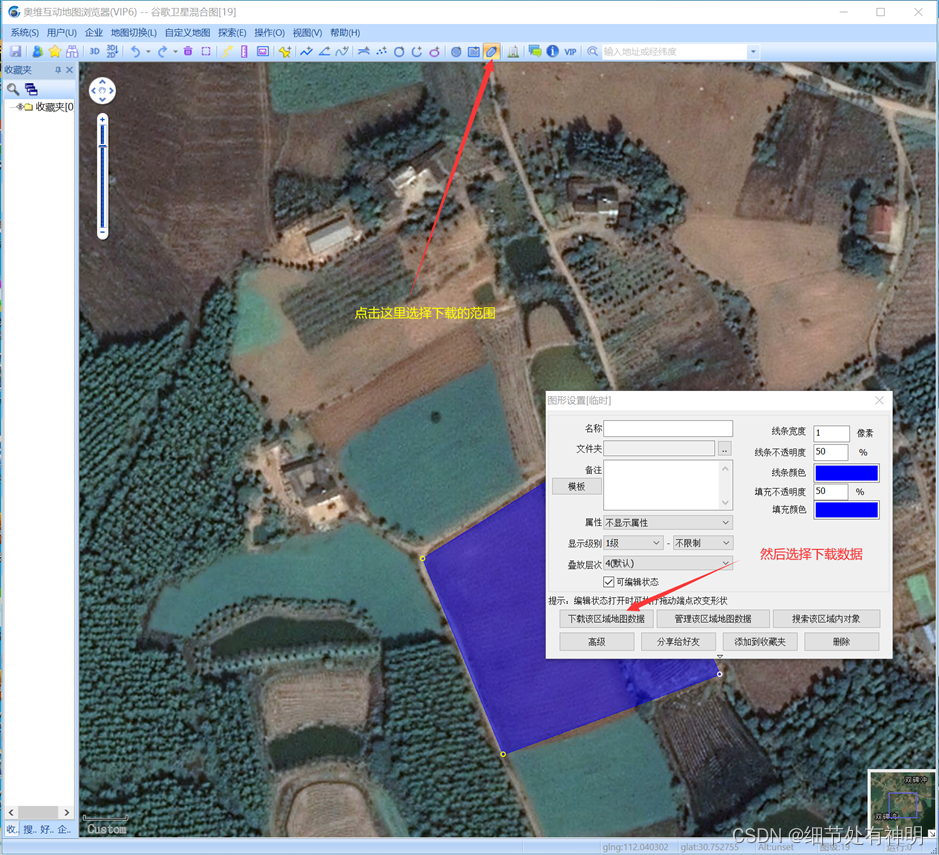Open the chat messages icon
Viewport: 939px width, 855px height.
coord(535,52)
